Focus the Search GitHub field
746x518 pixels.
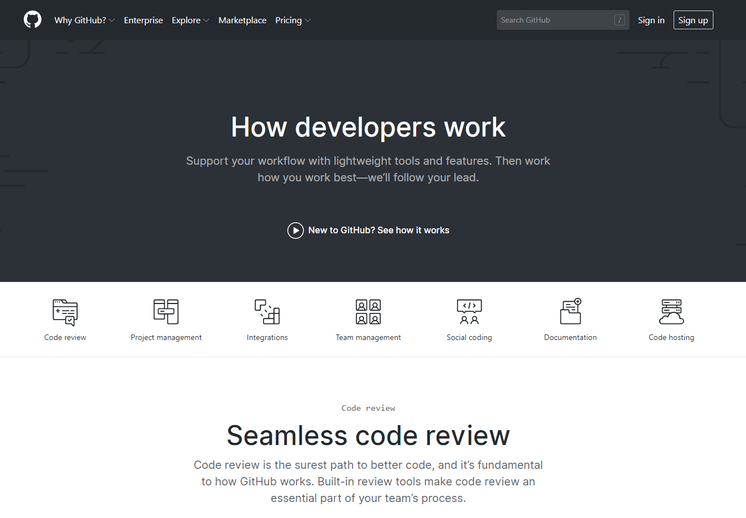click(563, 20)
